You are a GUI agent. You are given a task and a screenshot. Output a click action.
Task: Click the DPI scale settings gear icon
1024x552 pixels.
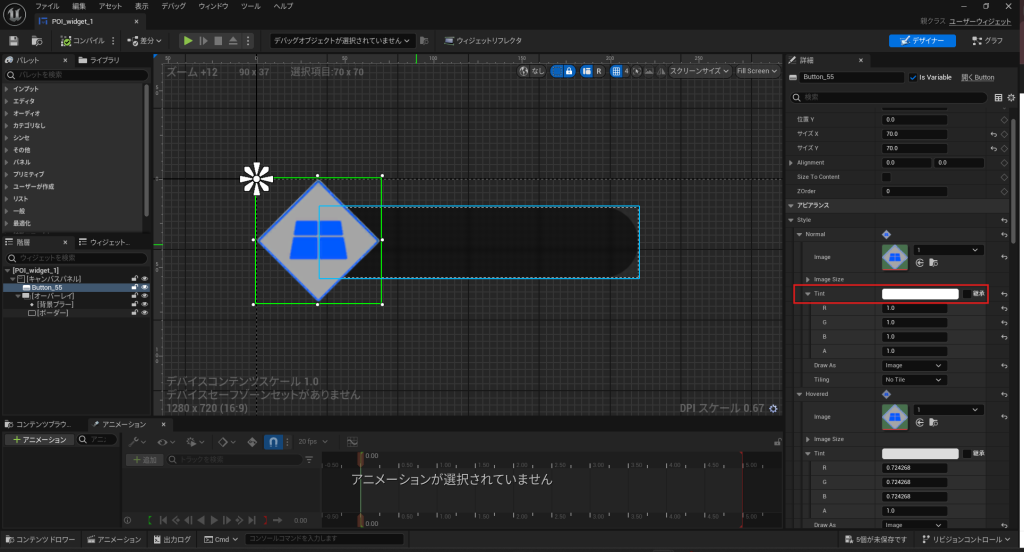click(773, 409)
